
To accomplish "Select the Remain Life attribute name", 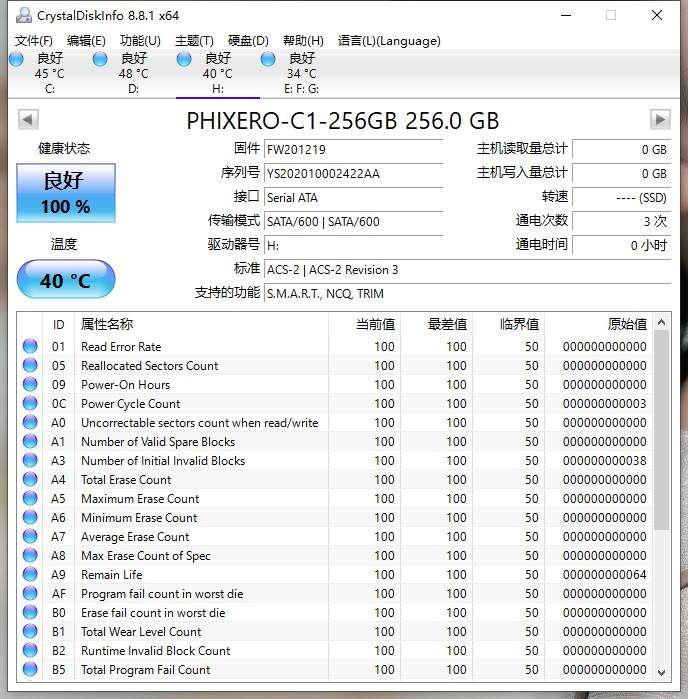I will [x=111, y=575].
